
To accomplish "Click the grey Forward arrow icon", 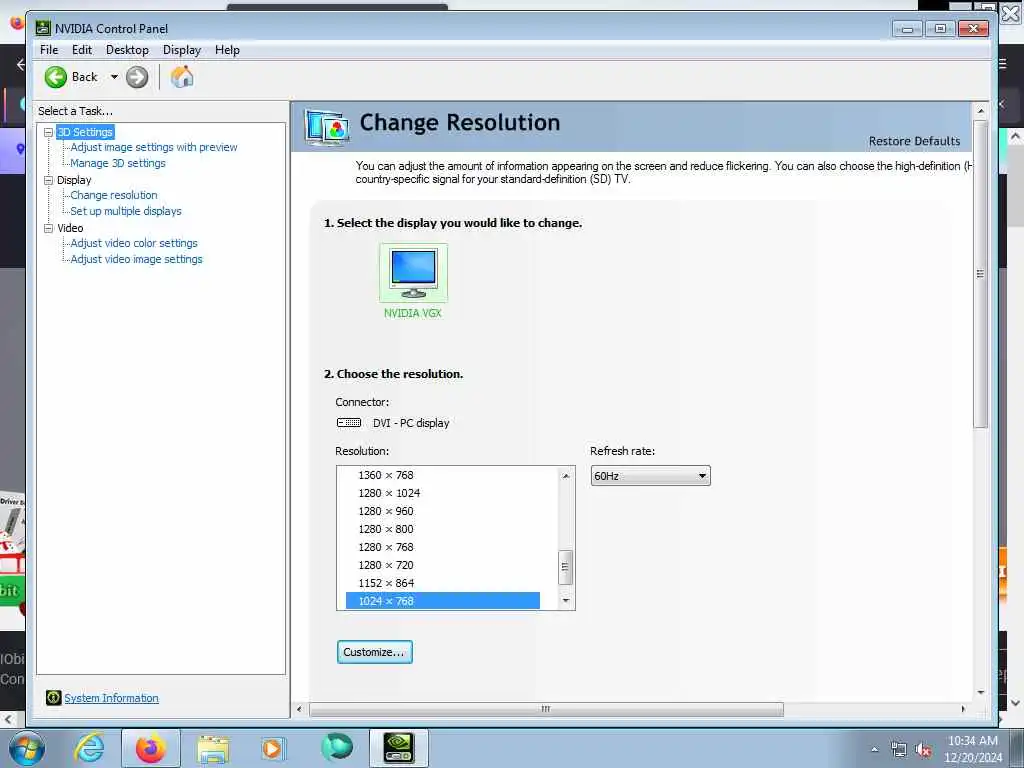I will [x=136, y=77].
